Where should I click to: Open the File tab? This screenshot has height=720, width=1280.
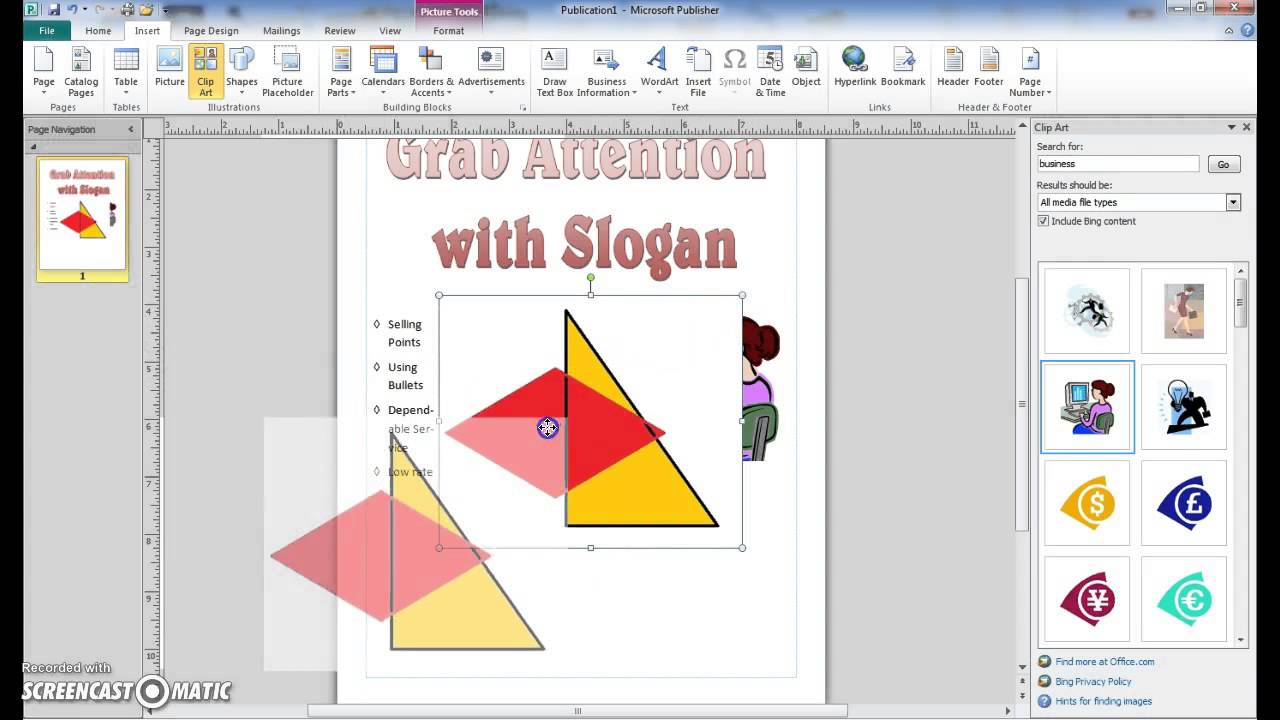pyautogui.click(x=47, y=31)
